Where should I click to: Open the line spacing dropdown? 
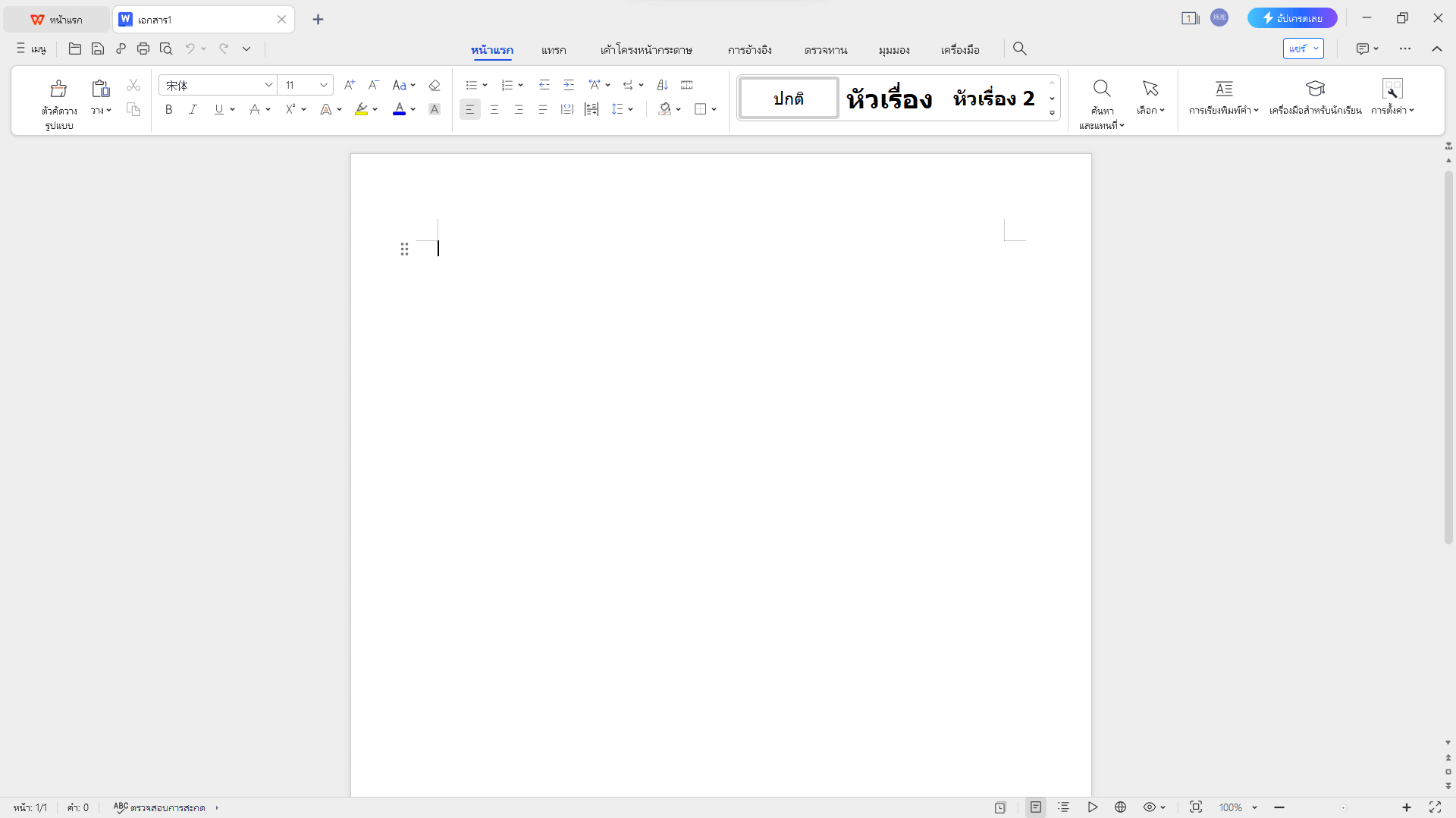pyautogui.click(x=622, y=109)
